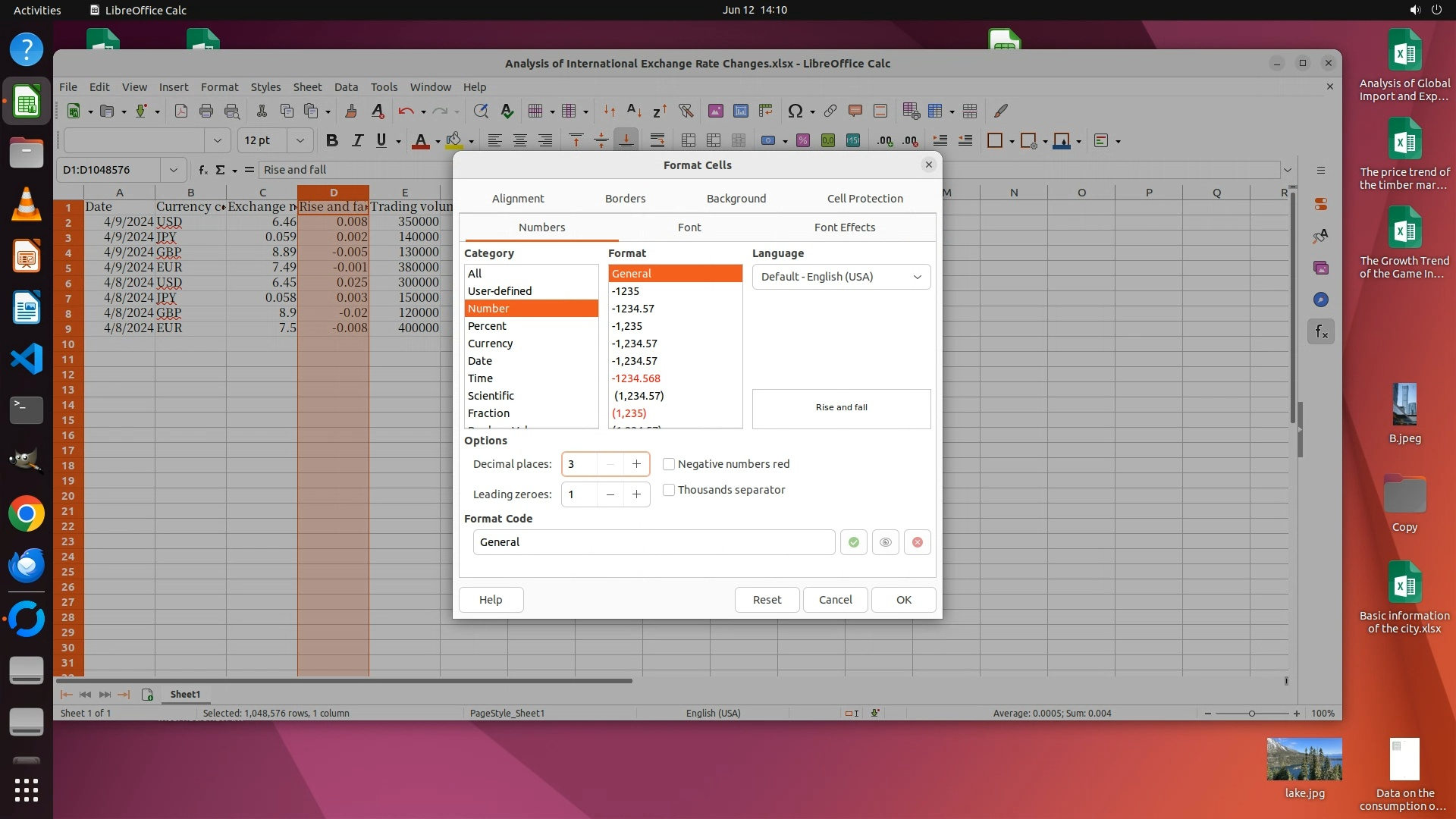The height and width of the screenshot is (819, 1456).
Task: Open the Name Box dropdown arrow
Action: tap(174, 170)
